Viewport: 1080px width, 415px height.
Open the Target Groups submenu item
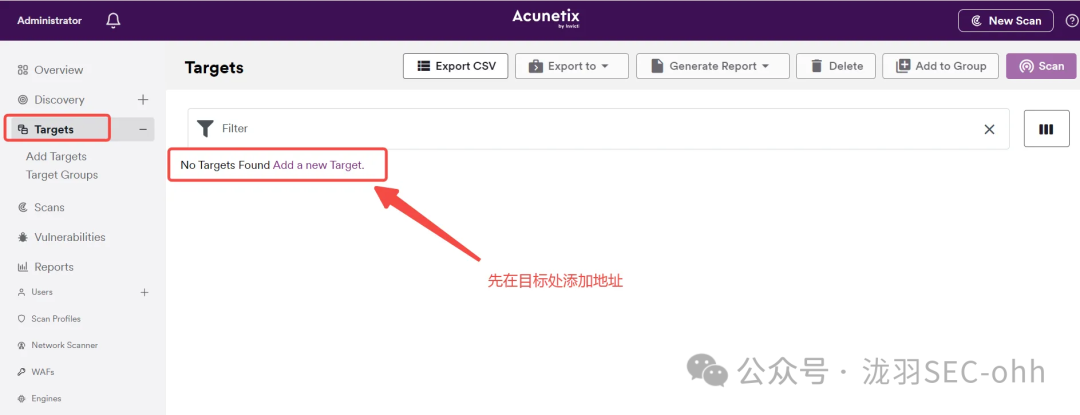(62, 175)
